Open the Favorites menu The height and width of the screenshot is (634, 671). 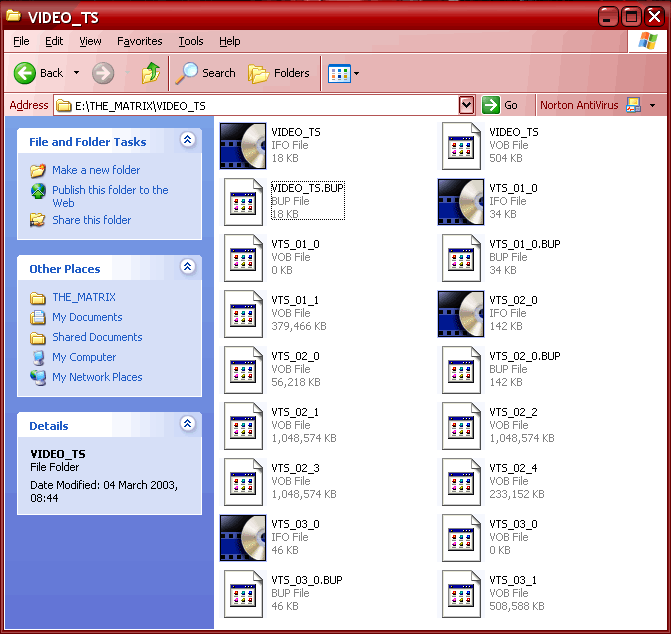click(x=140, y=41)
